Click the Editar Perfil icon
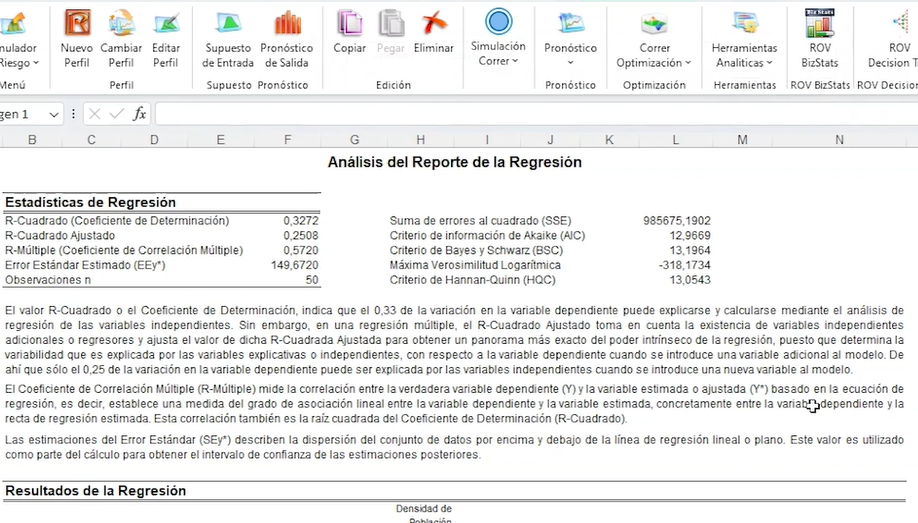This screenshot has width=918, height=523. point(166,23)
